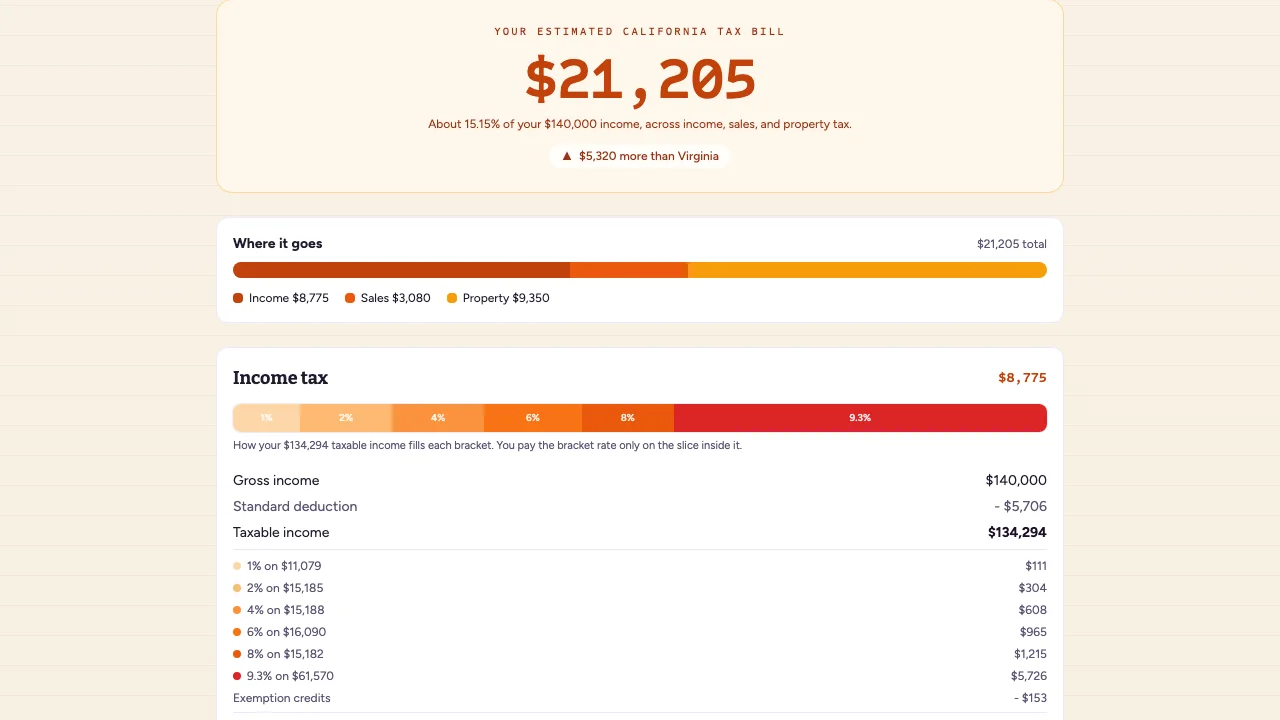This screenshot has height=720, width=1280.
Task: Click the "1% on $11,079" bracket row
Action: click(x=640, y=566)
